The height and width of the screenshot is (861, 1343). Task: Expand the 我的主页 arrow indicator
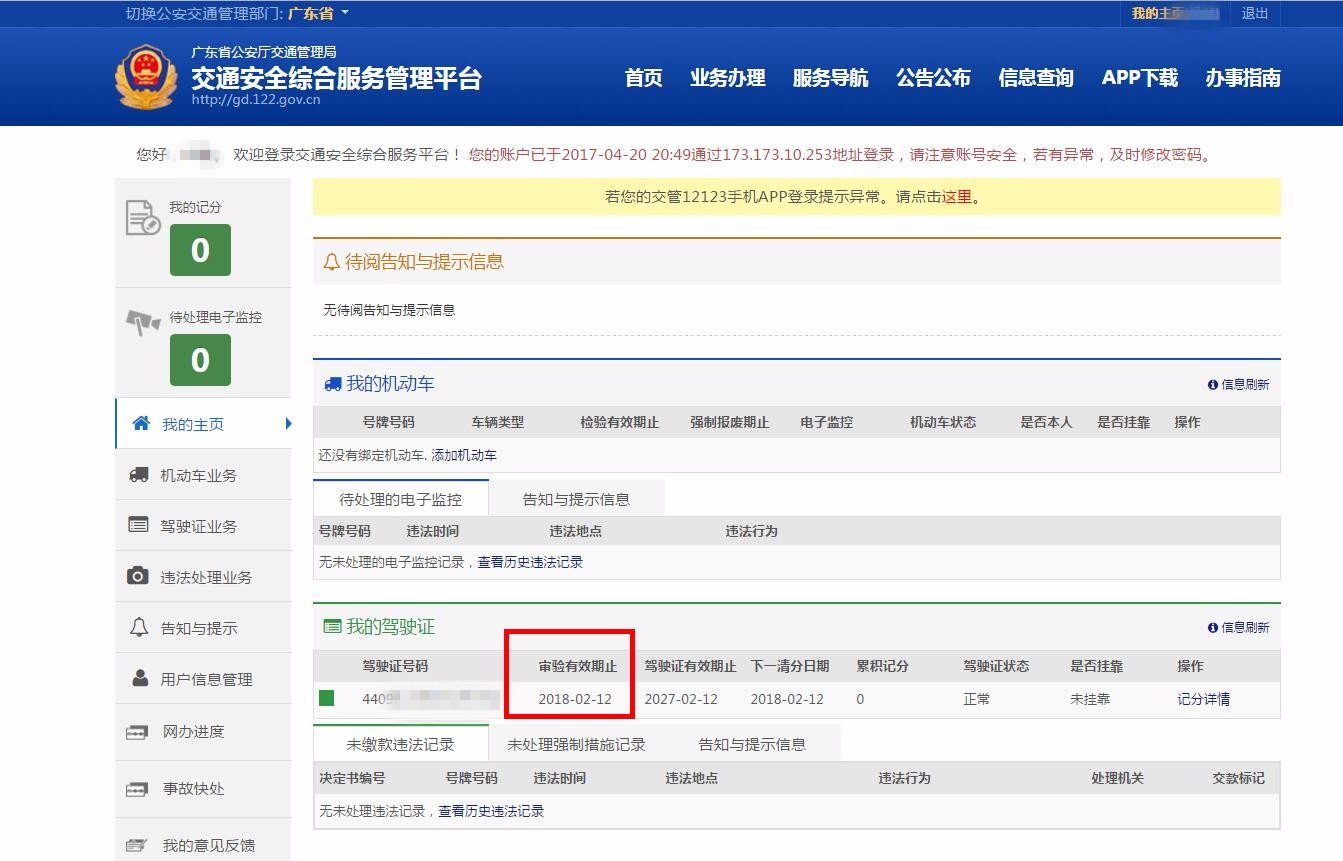click(288, 424)
